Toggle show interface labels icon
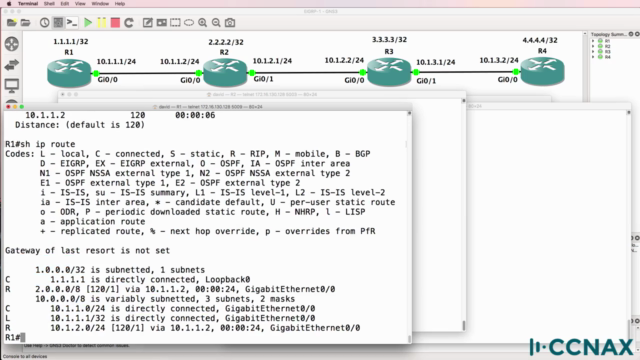640x360 pixels. 58,22
